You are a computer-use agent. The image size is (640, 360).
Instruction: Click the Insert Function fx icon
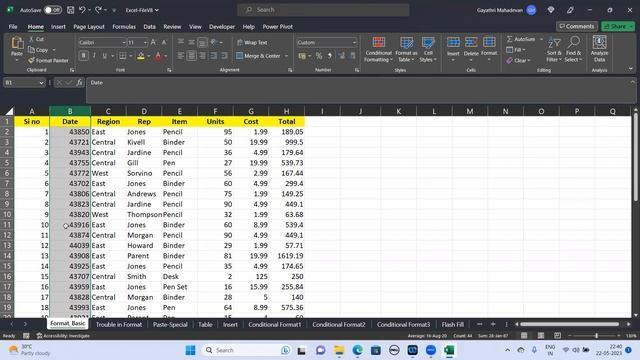tap(80, 82)
